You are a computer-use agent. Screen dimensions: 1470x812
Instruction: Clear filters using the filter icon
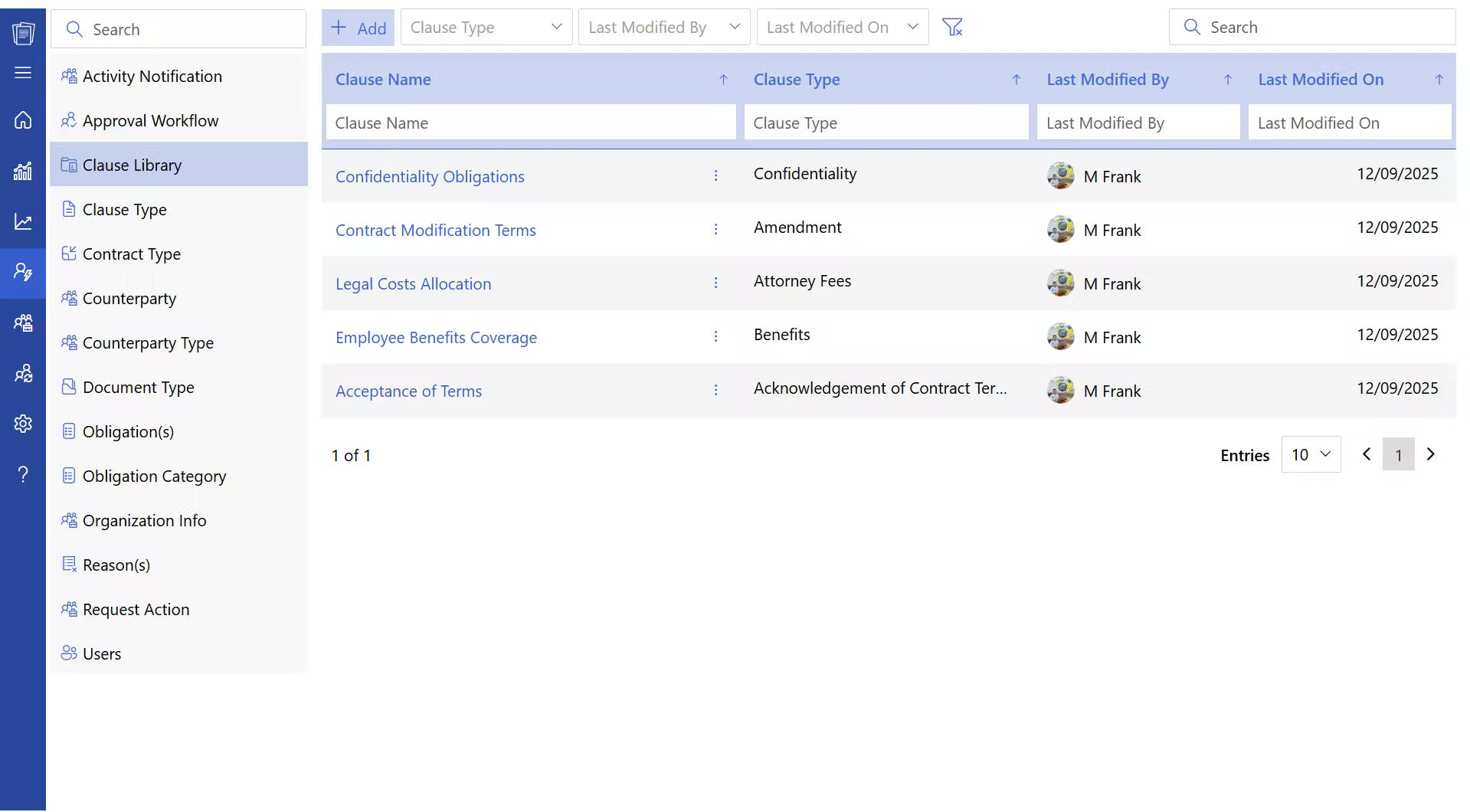click(x=952, y=26)
